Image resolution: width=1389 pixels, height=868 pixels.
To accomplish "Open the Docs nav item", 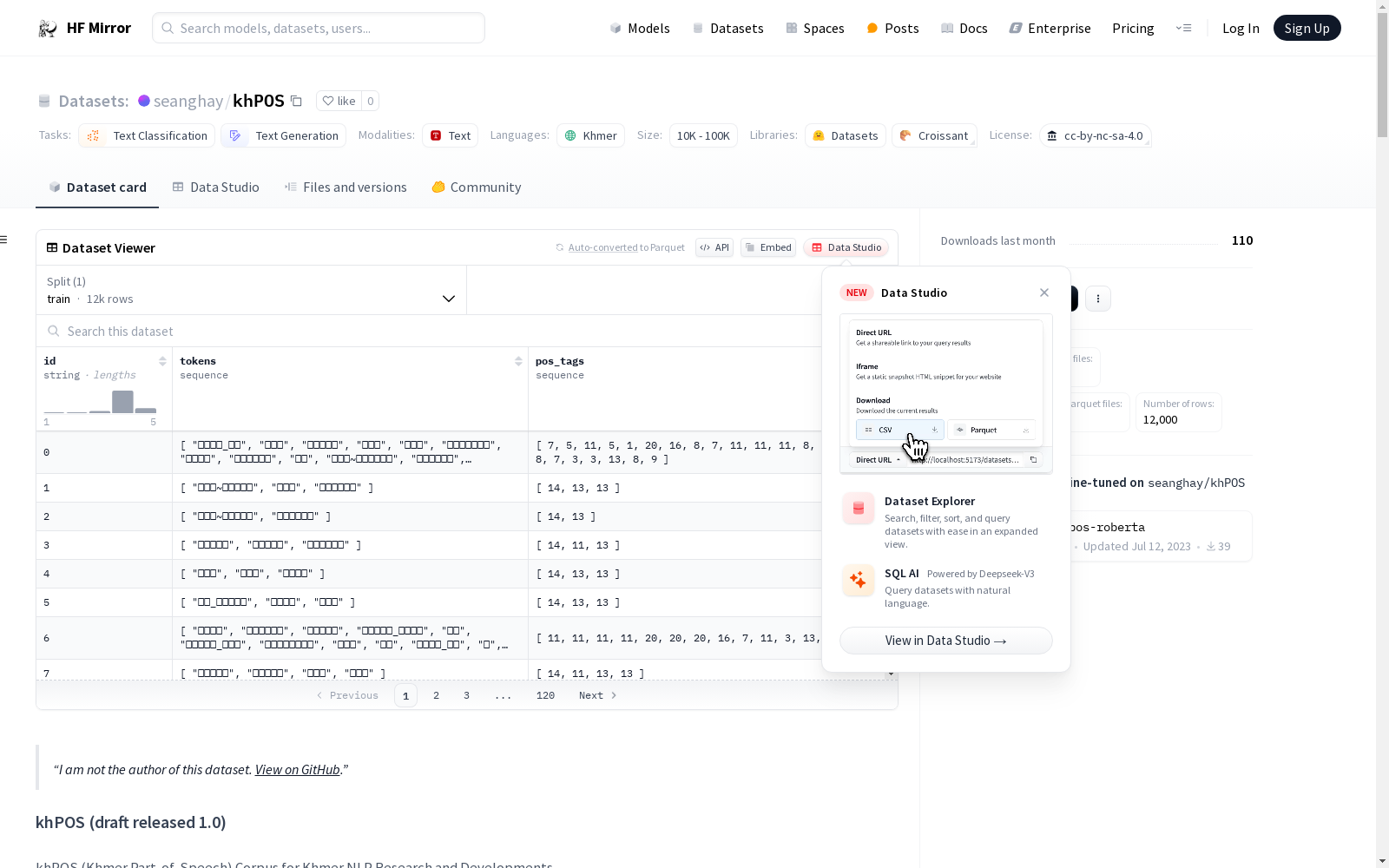I will (x=964, y=29).
